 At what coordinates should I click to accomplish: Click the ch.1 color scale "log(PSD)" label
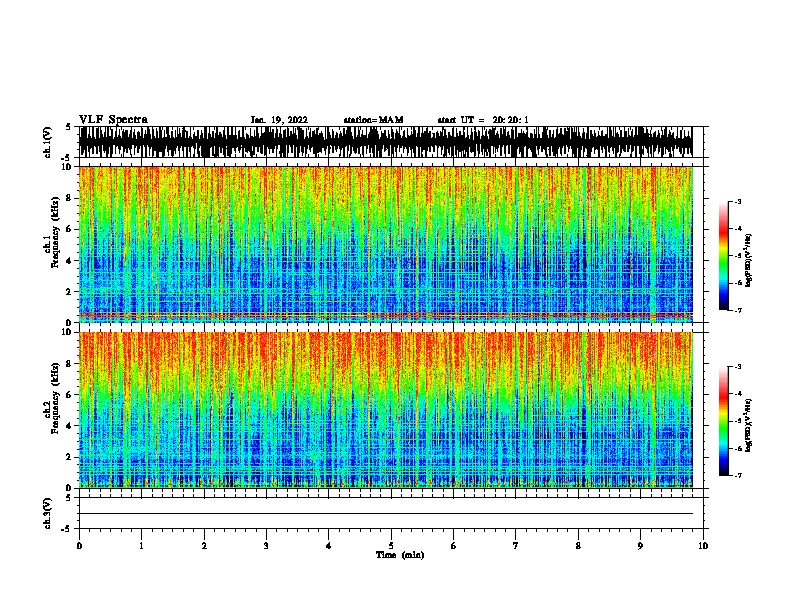[x=748, y=260]
